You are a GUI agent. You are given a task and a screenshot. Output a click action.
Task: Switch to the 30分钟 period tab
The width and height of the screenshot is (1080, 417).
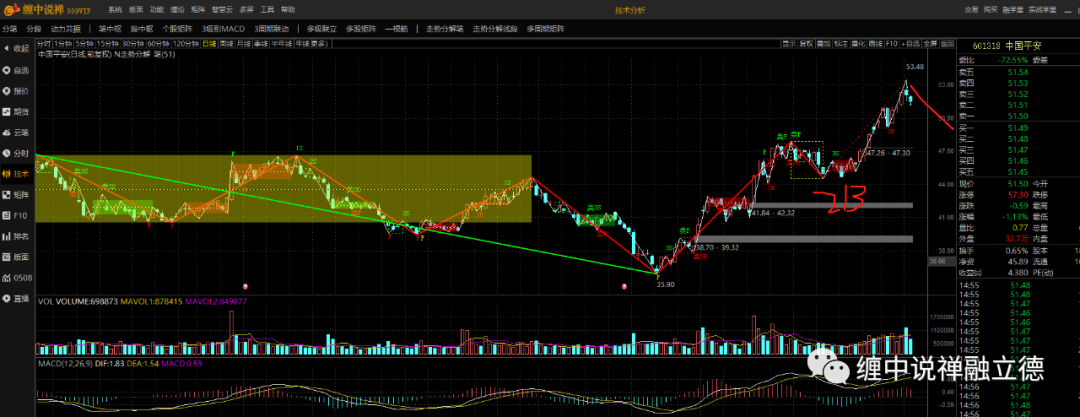[x=133, y=43]
